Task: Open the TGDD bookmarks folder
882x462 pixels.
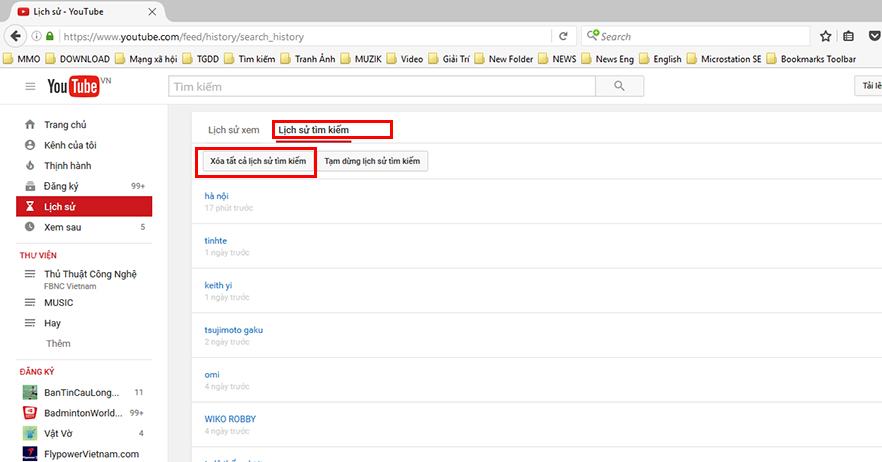Action: coord(201,59)
